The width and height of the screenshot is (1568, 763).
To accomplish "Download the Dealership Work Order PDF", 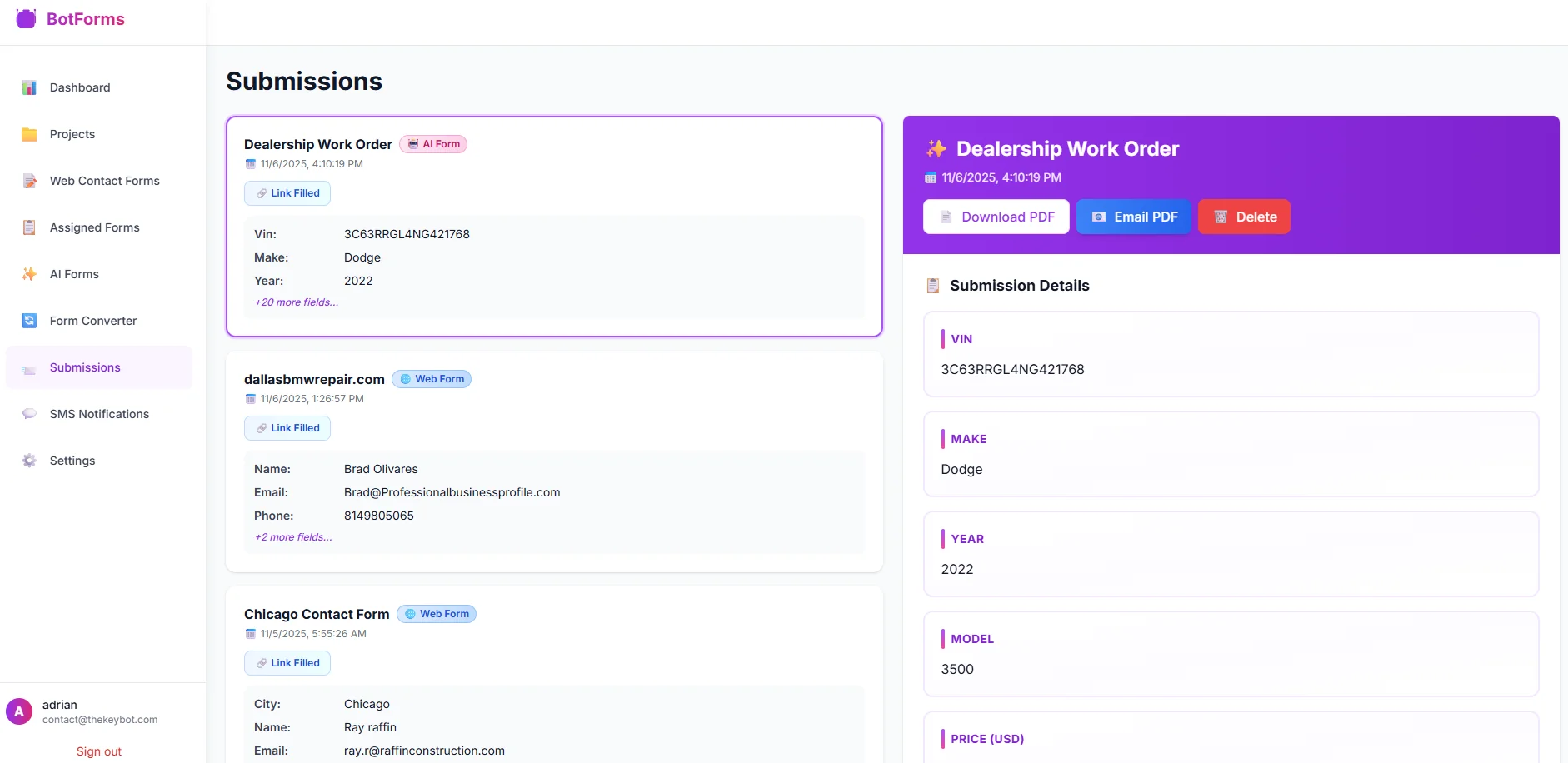I will coord(996,217).
